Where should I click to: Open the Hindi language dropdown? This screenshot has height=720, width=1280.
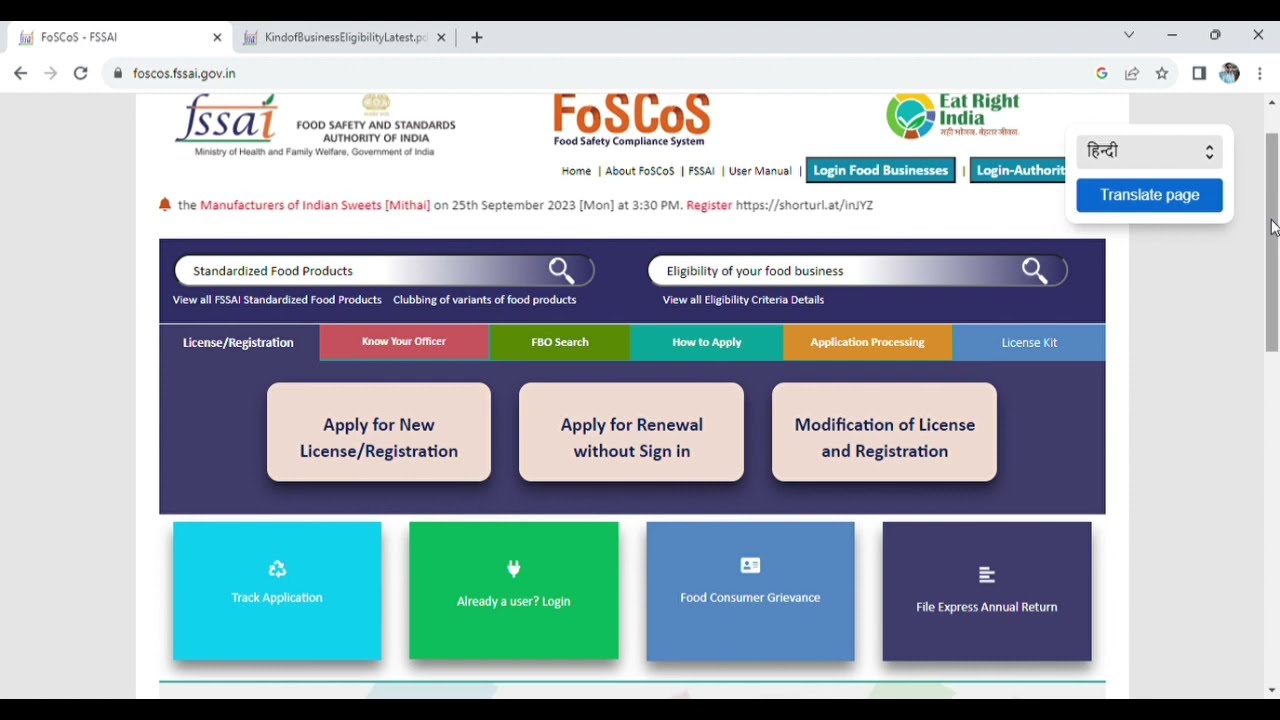1150,152
